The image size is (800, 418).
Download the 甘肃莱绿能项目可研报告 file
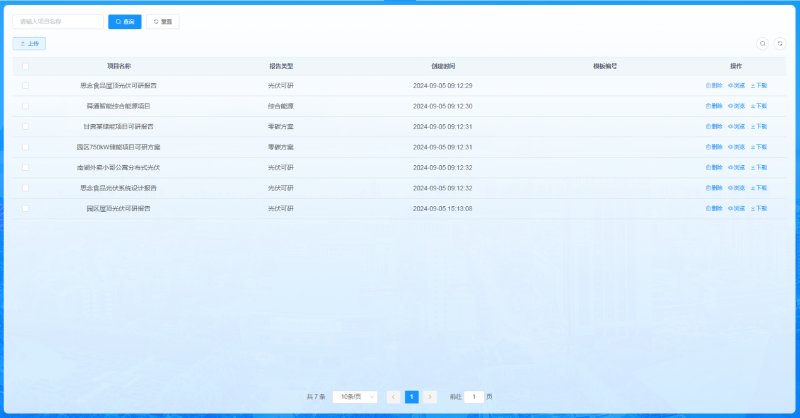[x=759, y=126]
